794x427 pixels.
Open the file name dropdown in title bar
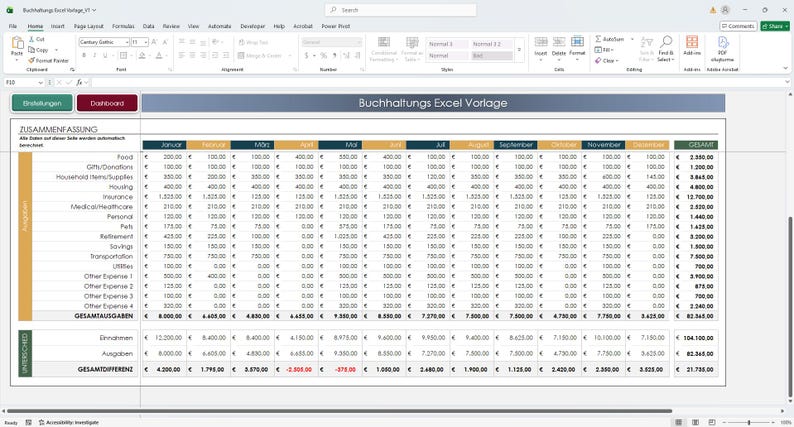[94, 10]
